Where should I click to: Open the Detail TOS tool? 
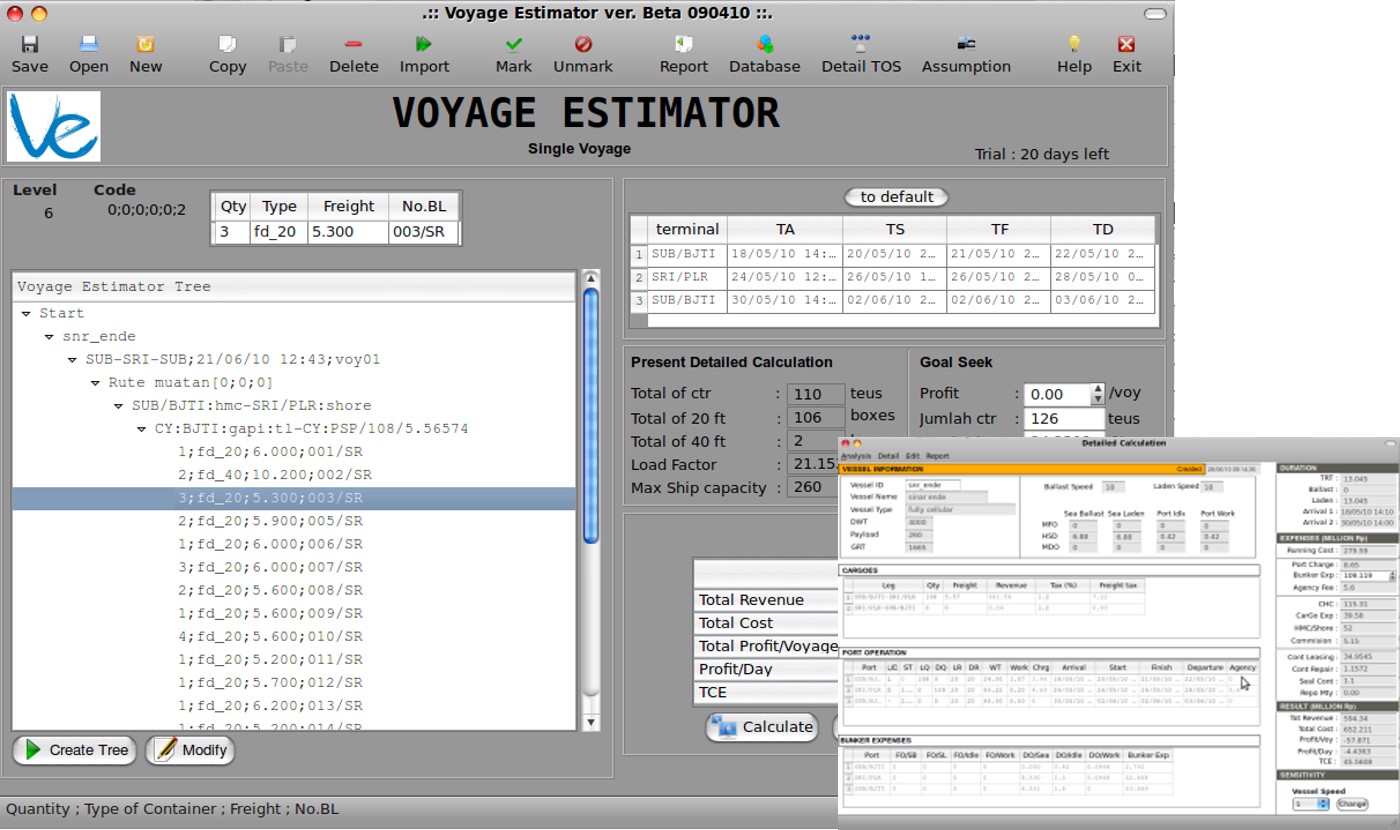860,45
